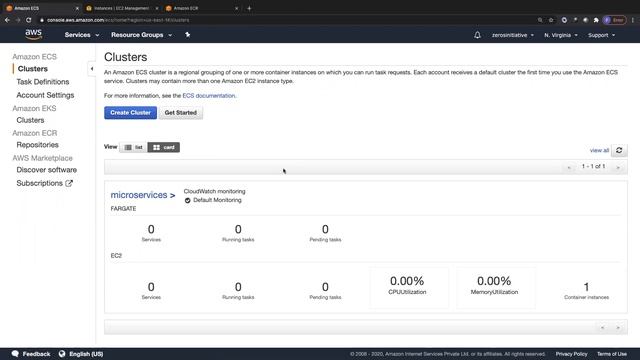
Task: Expand the Resource Groups dropdown
Action: (x=141, y=35)
